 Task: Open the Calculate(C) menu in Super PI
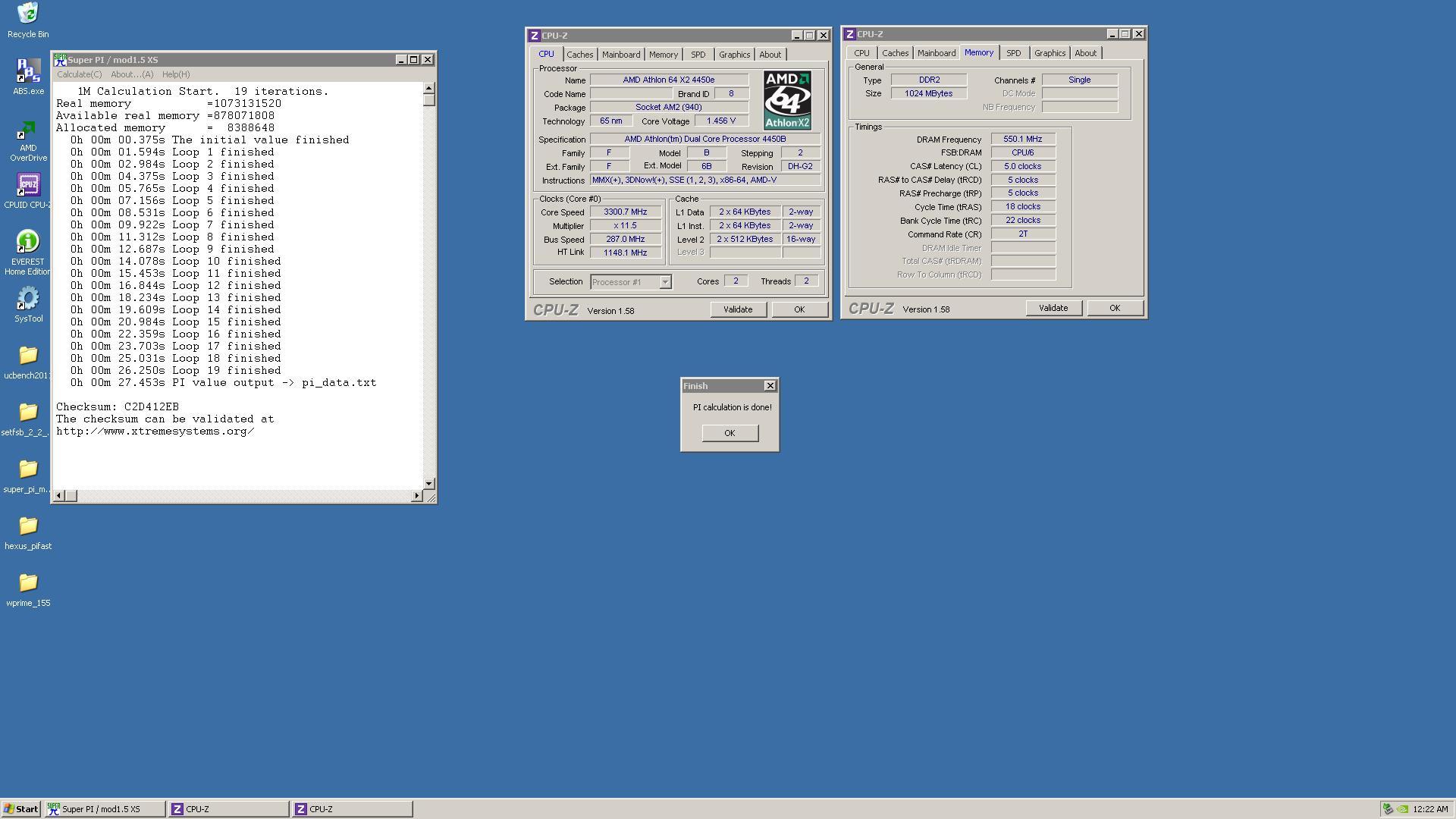tap(79, 74)
